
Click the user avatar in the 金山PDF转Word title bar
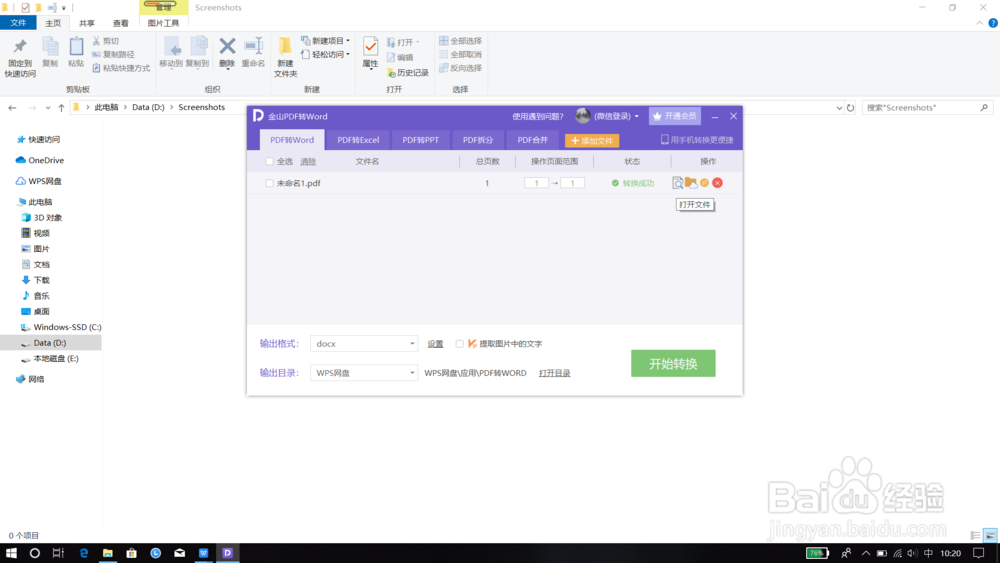click(582, 115)
